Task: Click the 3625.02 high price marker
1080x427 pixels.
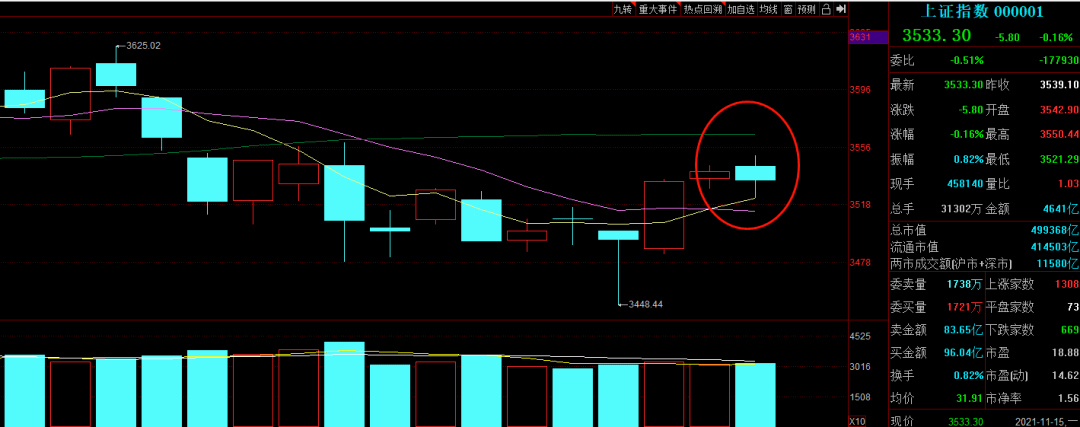Action: 139,46
